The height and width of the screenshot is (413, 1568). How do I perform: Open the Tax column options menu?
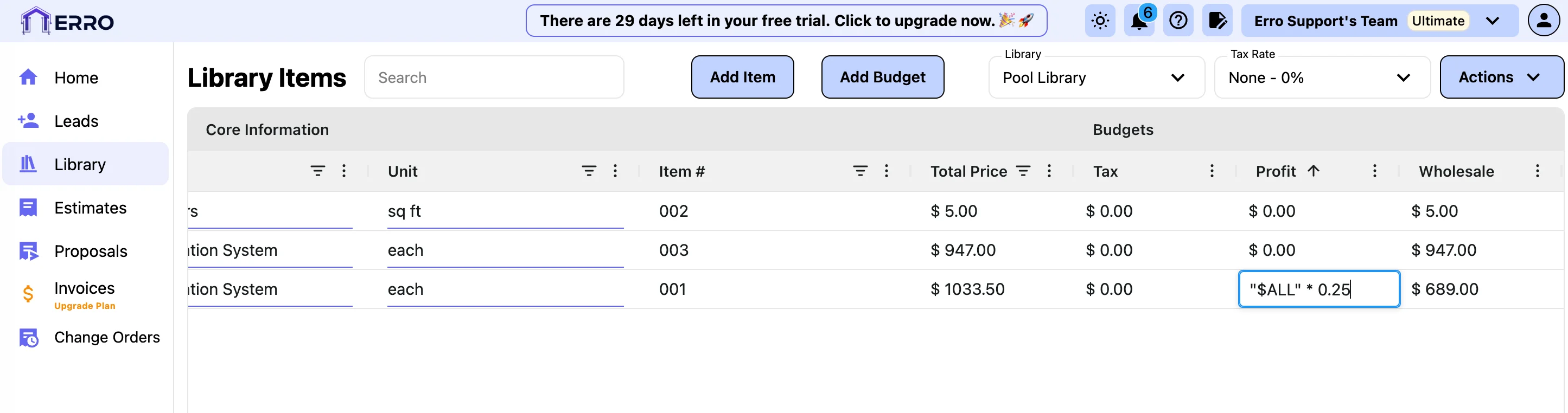click(1212, 171)
